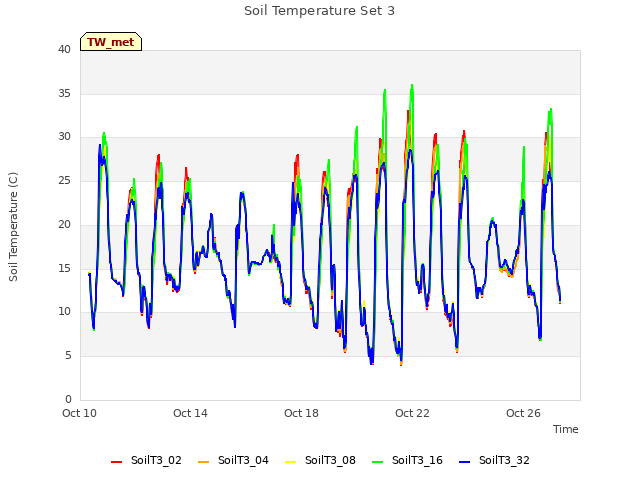Click the chart title Soil Temperature Set 3
Viewport: 640px width, 480px height.
click(320, 11)
